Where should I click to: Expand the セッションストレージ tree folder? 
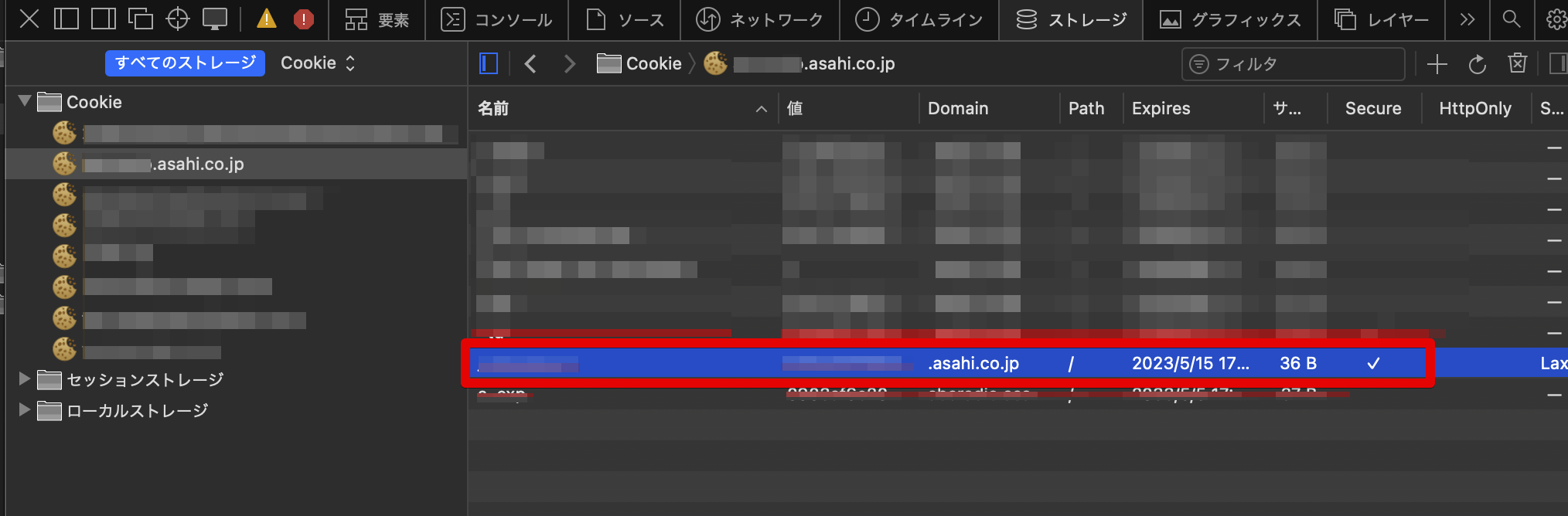(x=25, y=379)
